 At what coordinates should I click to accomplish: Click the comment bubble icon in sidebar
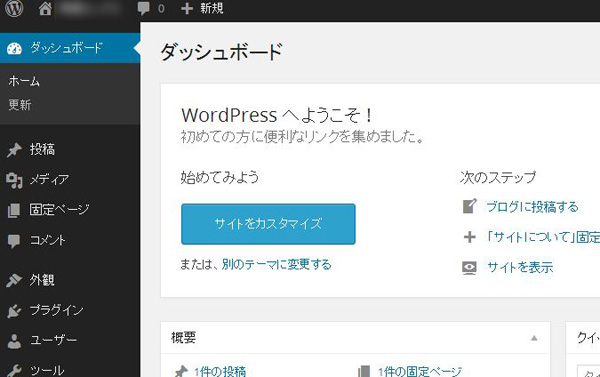pyautogui.click(x=14, y=241)
